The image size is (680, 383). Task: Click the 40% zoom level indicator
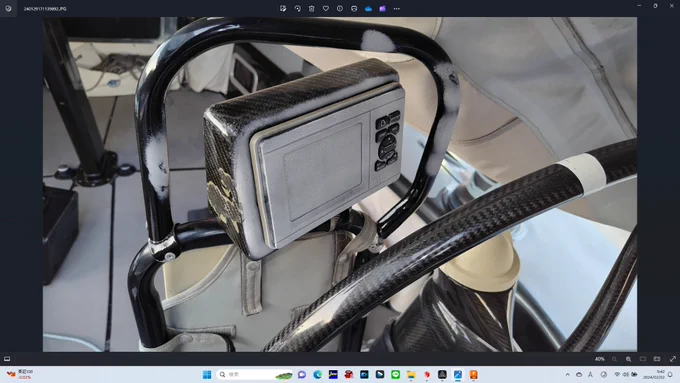coord(600,359)
